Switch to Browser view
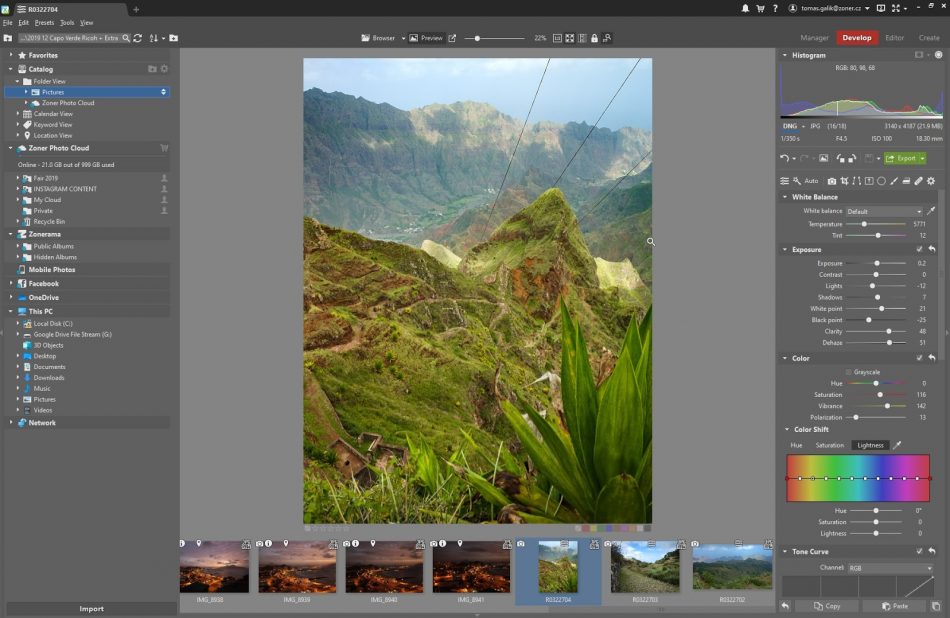 point(378,38)
